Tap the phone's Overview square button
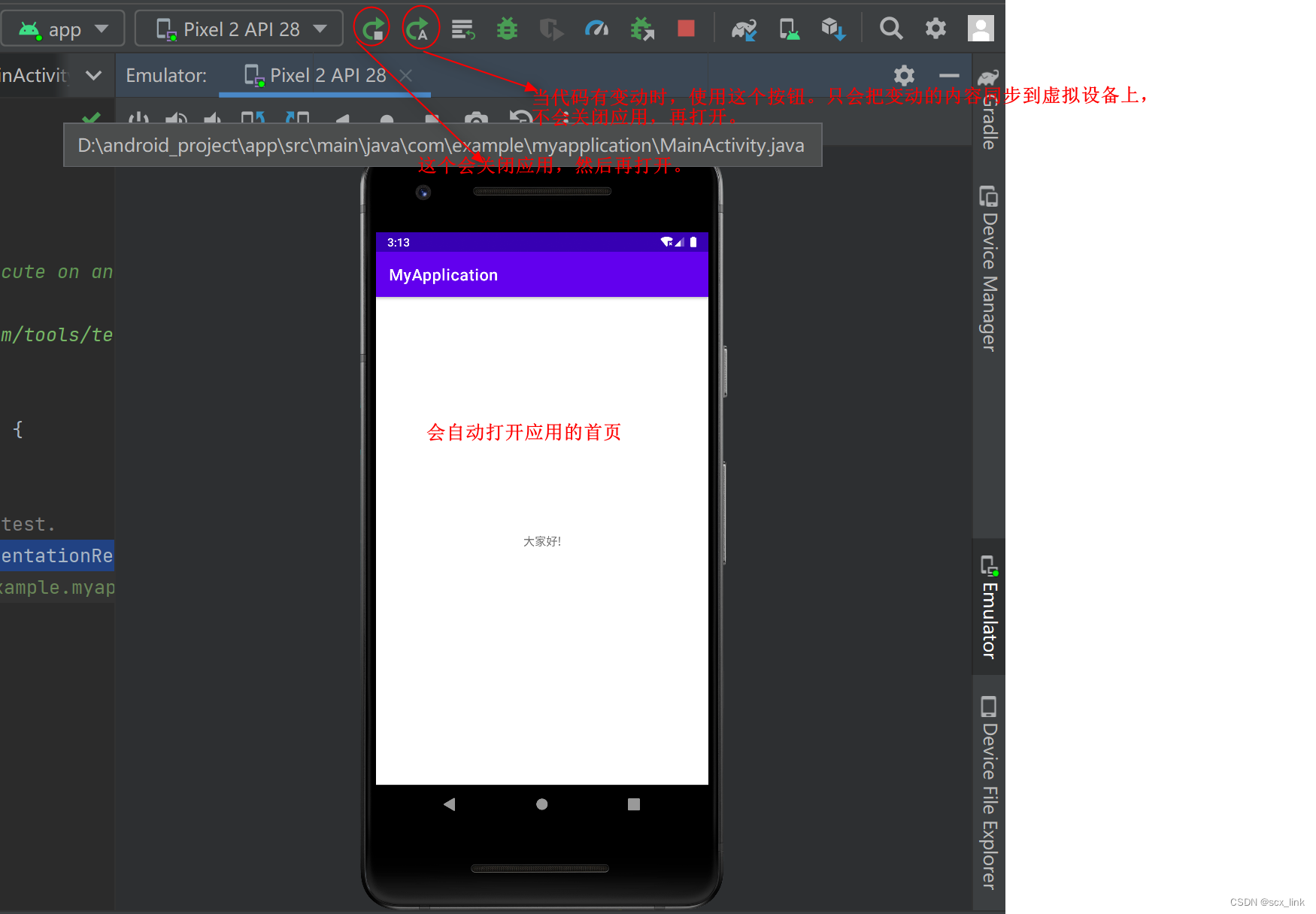The width and height of the screenshot is (1316, 914). point(634,804)
